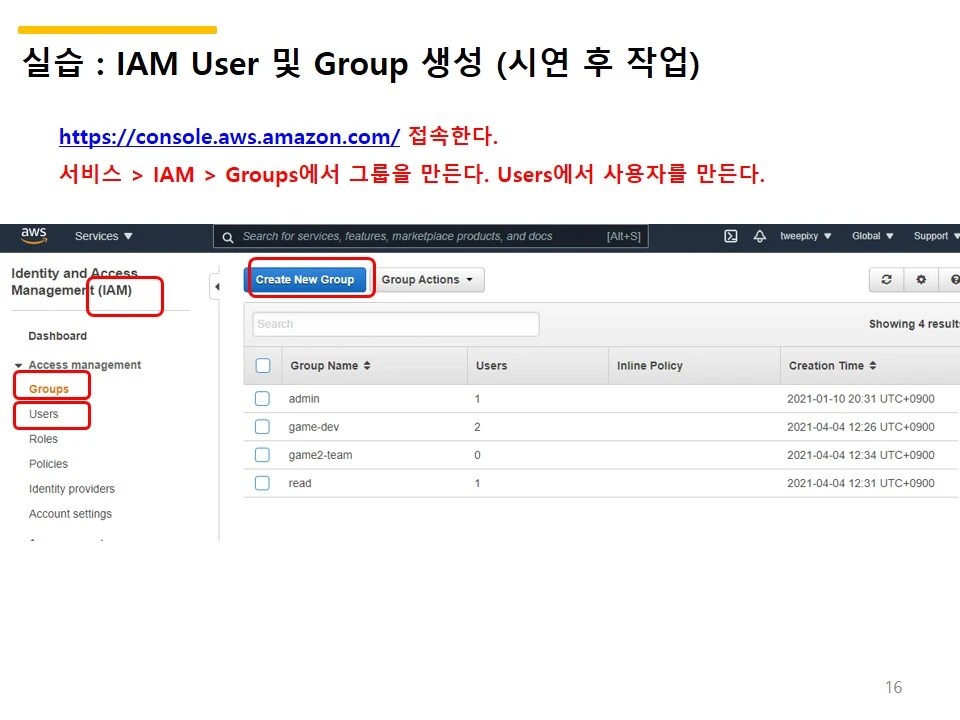The height and width of the screenshot is (720, 960).
Task: Select Users in the sidebar
Action: [43, 414]
